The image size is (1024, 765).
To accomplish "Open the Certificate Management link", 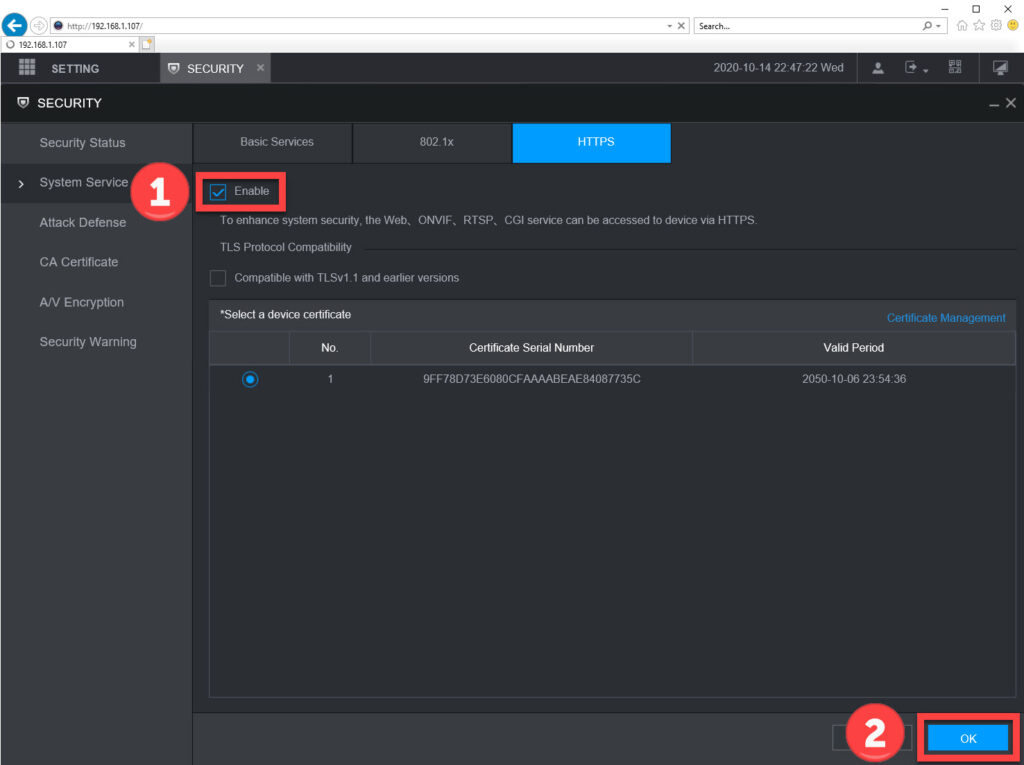I will click(x=945, y=318).
